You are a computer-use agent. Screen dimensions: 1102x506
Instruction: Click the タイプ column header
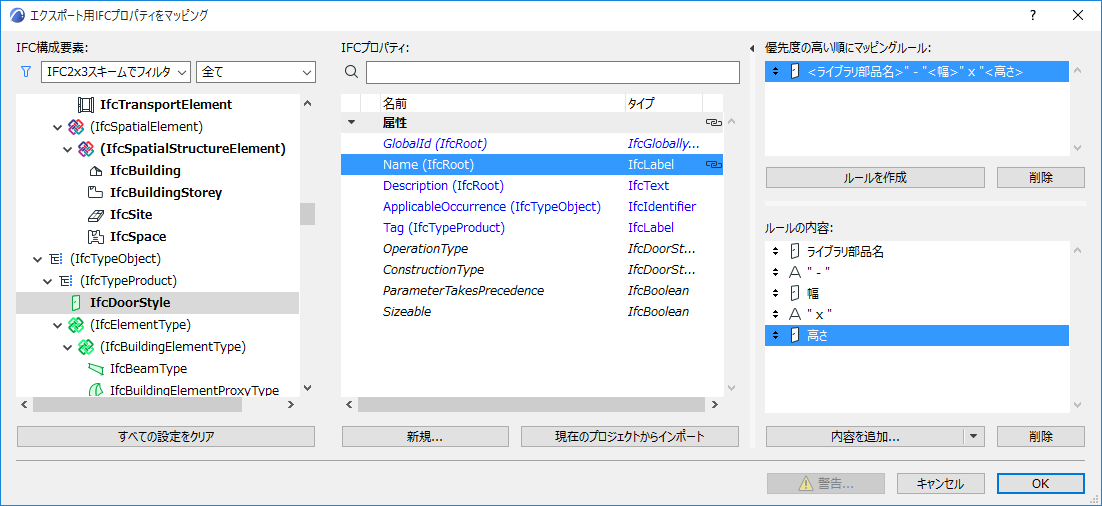coord(663,103)
